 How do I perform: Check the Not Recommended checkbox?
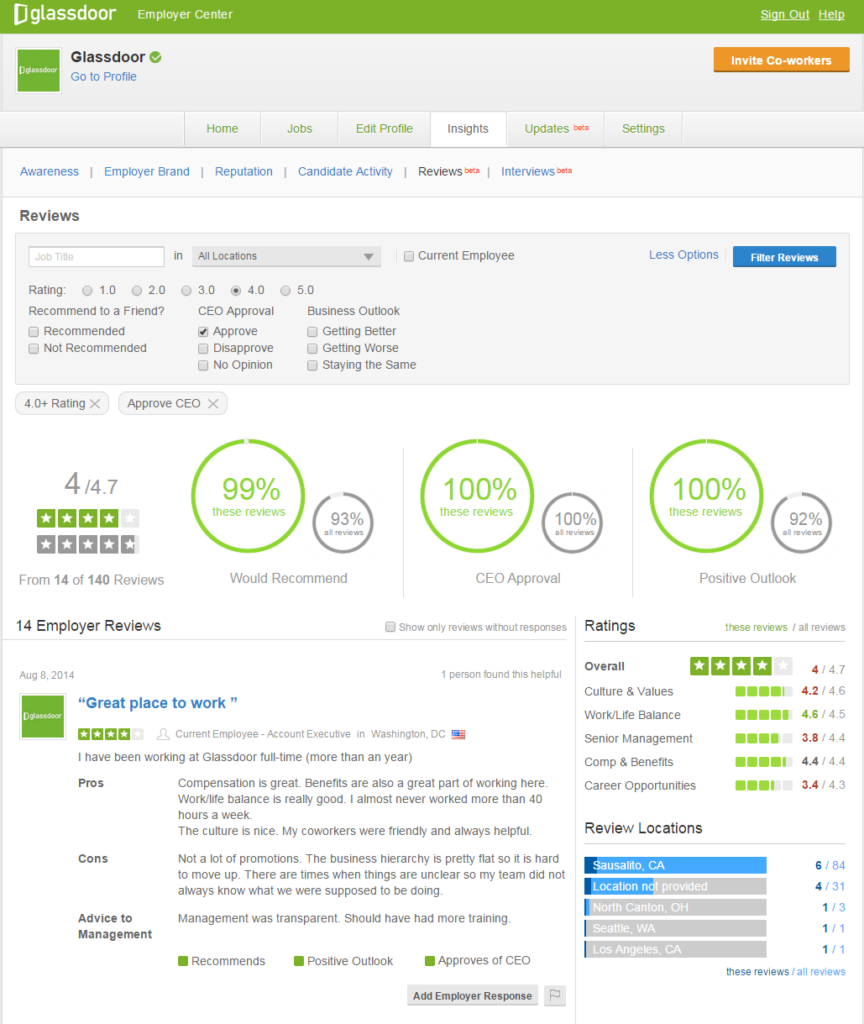(x=34, y=349)
